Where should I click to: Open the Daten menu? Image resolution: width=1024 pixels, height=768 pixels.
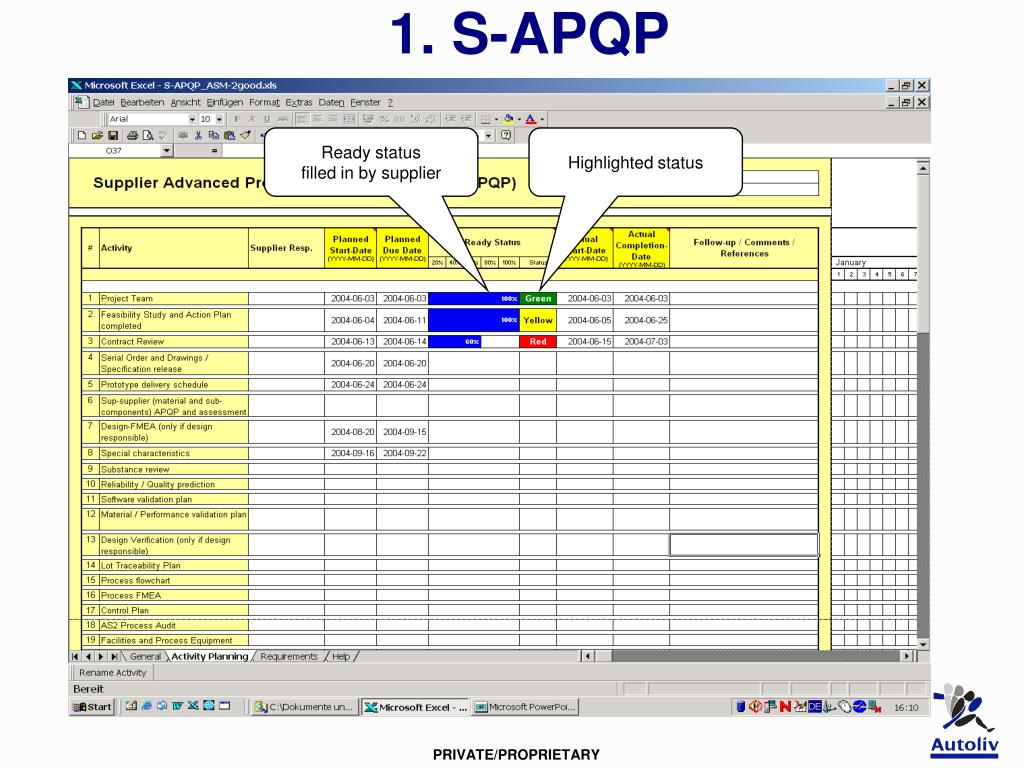pyautogui.click(x=331, y=103)
